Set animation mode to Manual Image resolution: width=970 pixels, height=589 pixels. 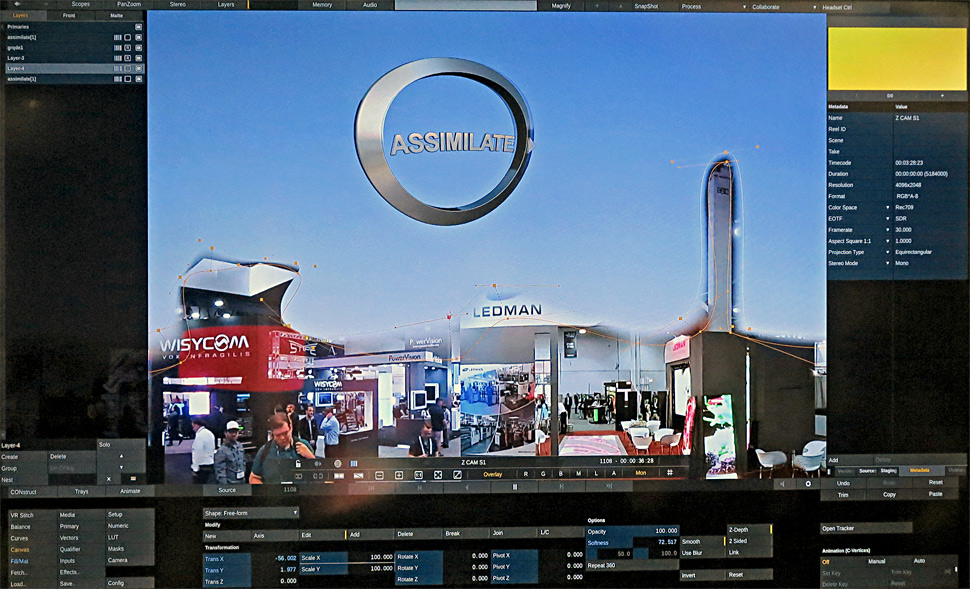coord(877,562)
